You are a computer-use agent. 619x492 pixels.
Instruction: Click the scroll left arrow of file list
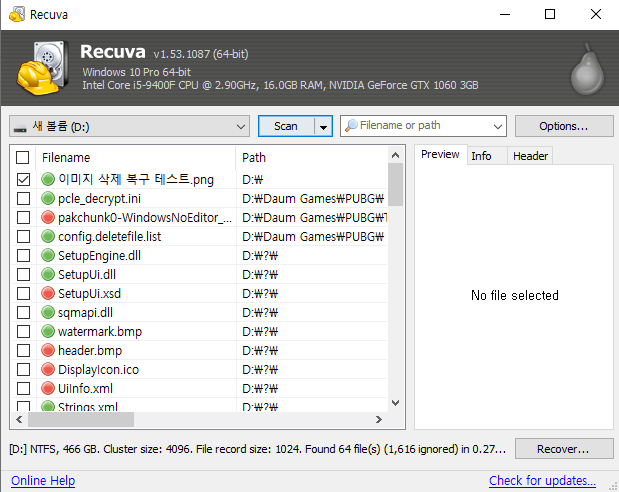click(x=19, y=419)
